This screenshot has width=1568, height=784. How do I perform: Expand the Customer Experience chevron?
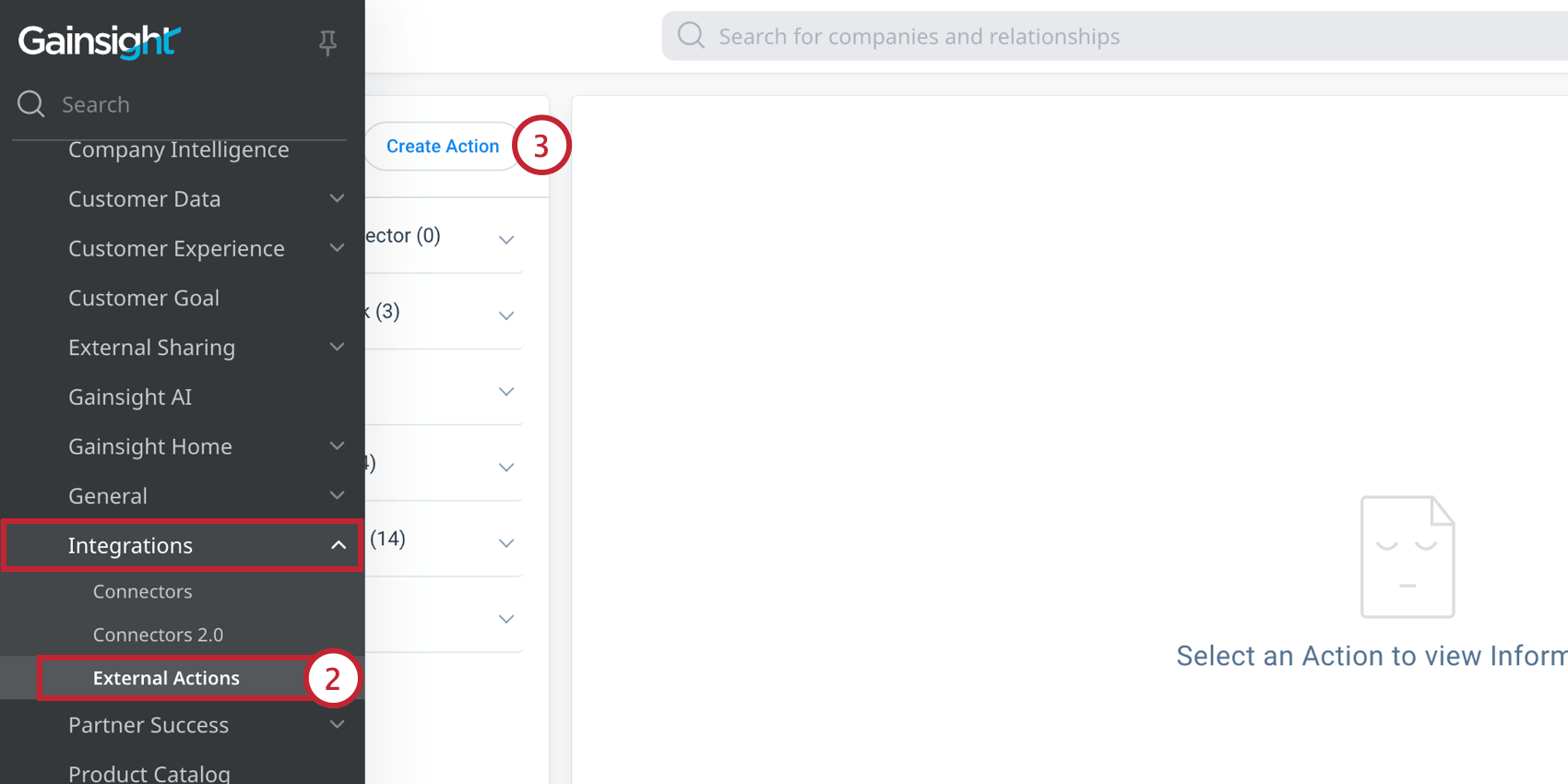338,248
